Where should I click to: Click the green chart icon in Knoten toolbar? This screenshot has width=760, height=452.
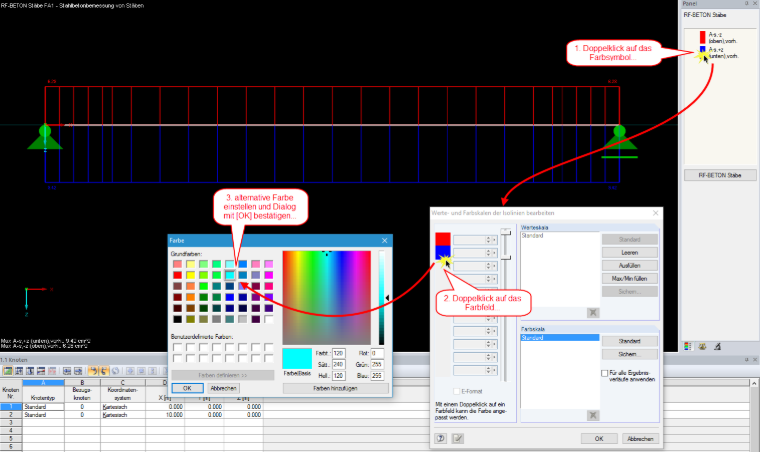pyautogui.click(x=8, y=371)
